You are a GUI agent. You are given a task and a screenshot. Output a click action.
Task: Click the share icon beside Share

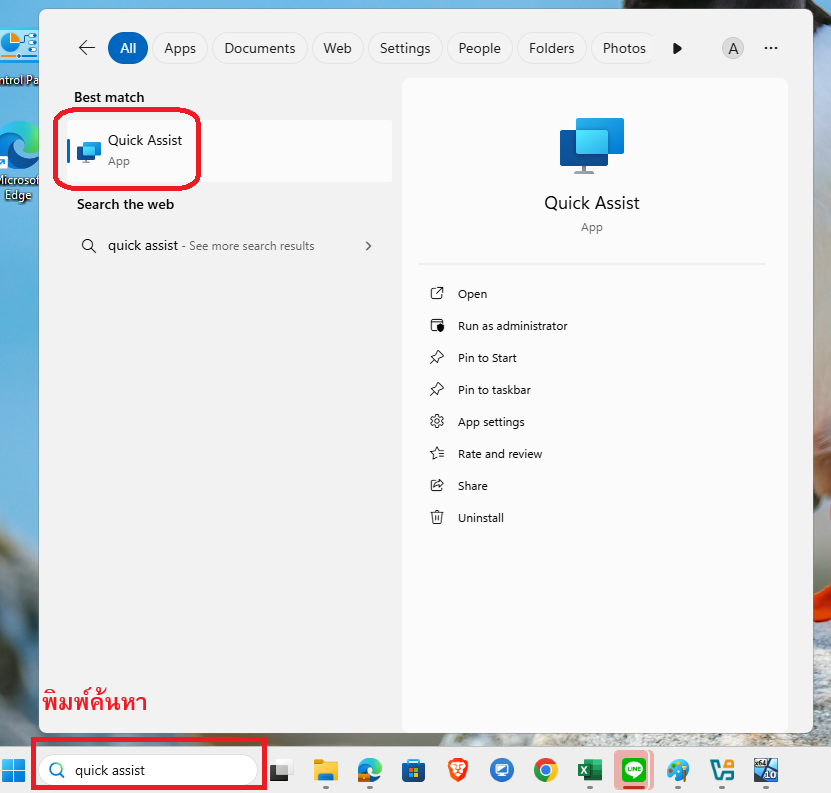click(x=437, y=485)
